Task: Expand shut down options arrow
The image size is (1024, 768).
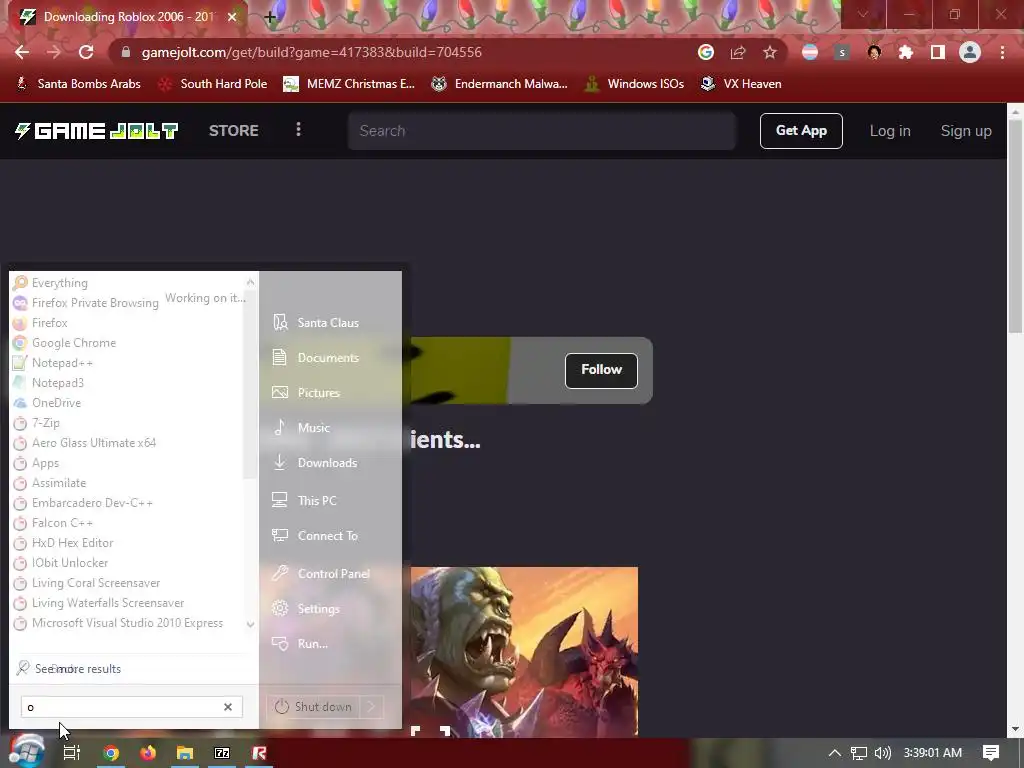Action: pyautogui.click(x=371, y=707)
